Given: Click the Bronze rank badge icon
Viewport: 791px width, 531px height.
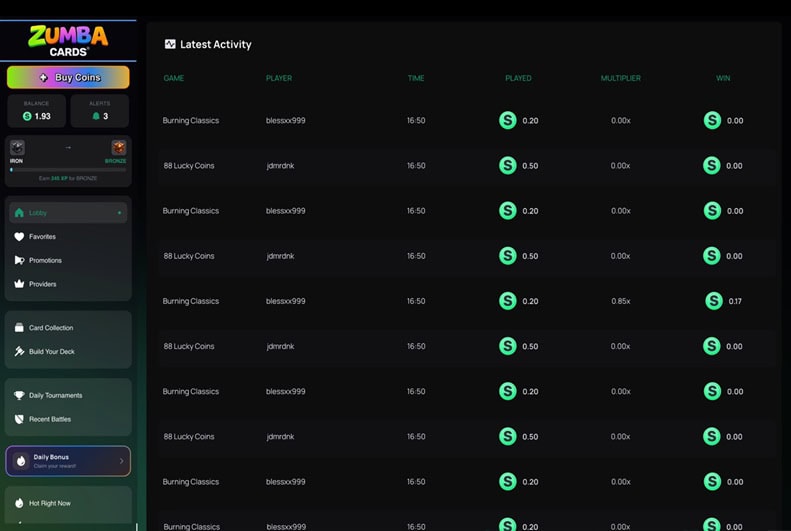Looking at the screenshot, I should pos(119,148).
